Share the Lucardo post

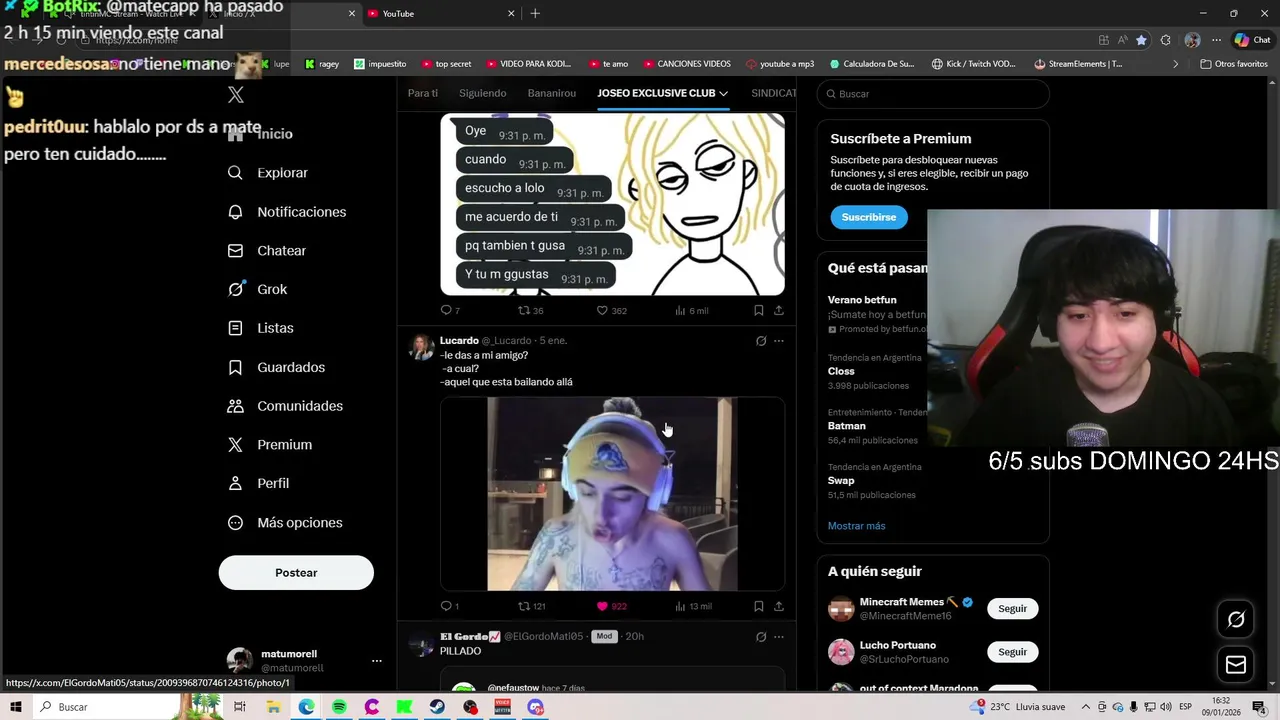click(778, 606)
